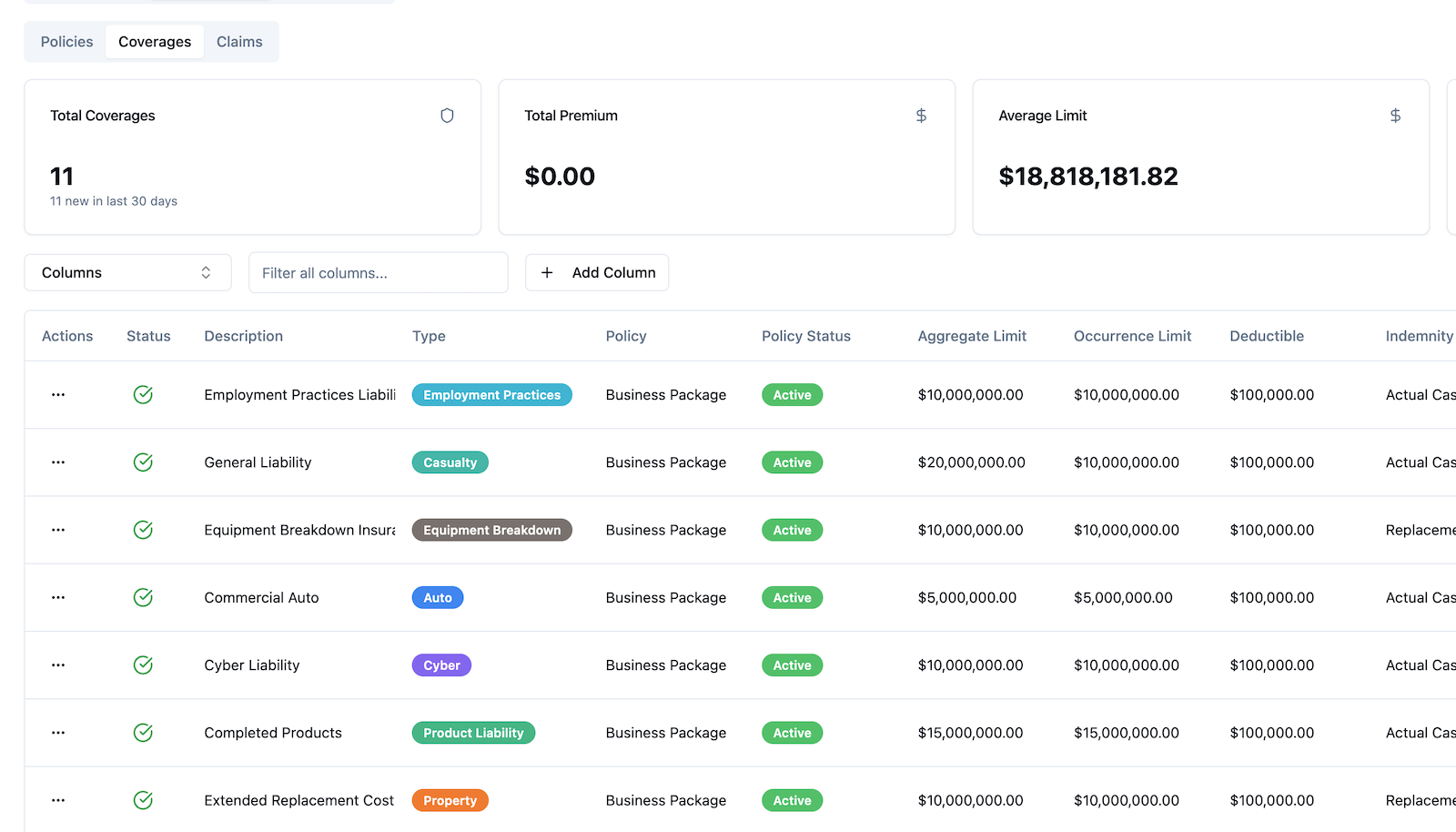Viewport: 1456px width, 832px height.
Task: Switch to the Policies tab
Action: click(66, 42)
